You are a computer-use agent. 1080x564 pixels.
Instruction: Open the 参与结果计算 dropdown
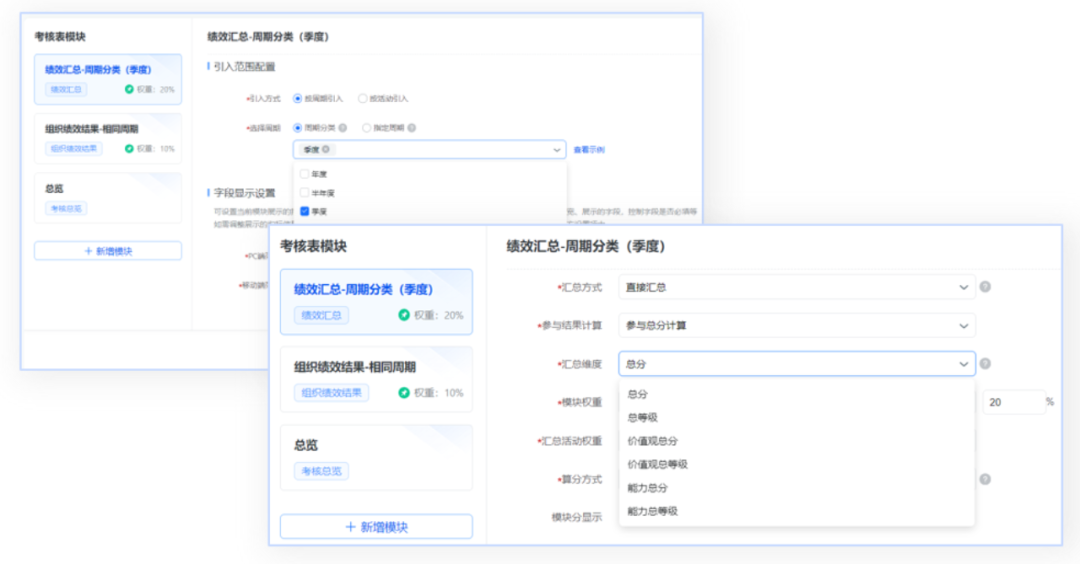796,325
